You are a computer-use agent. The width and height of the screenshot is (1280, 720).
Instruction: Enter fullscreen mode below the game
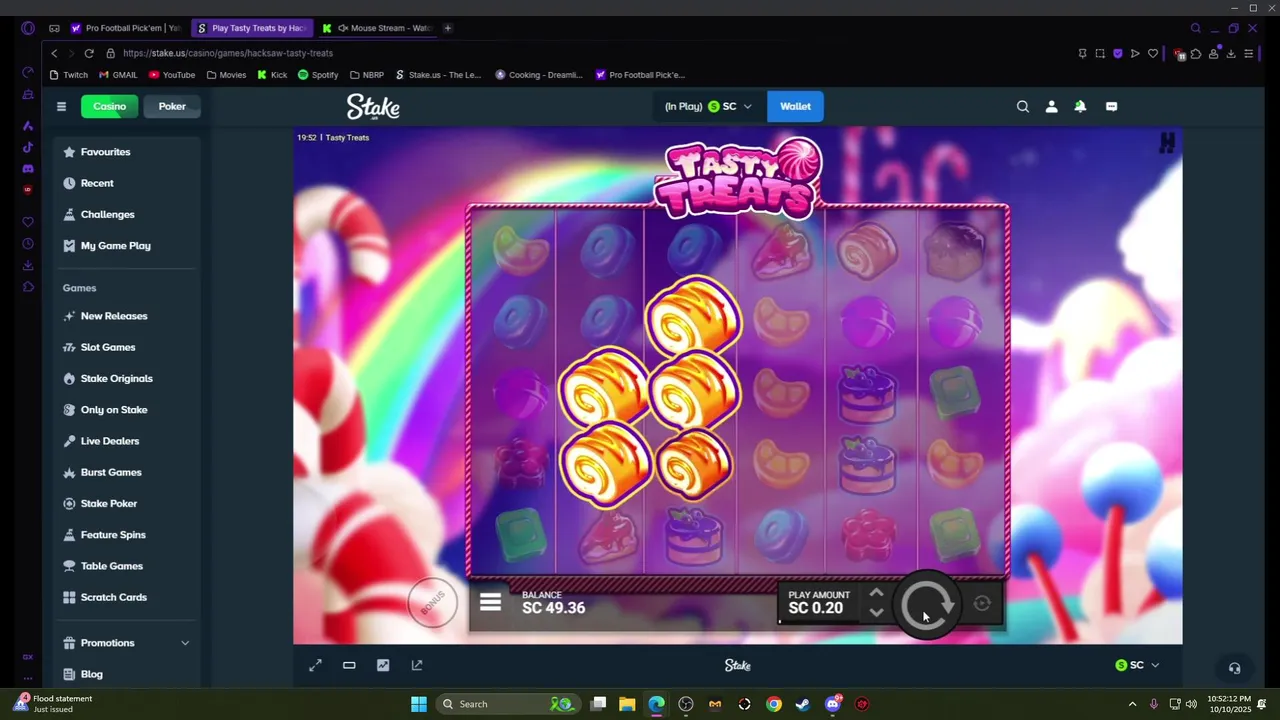tap(315, 665)
